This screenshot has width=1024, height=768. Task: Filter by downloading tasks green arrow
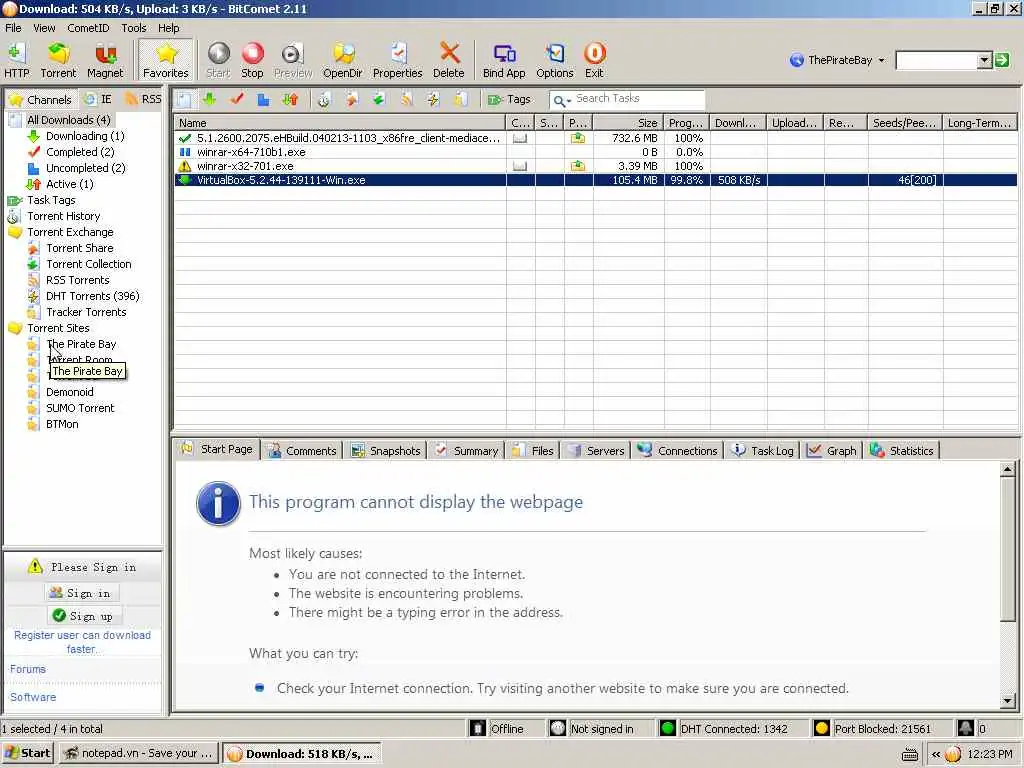pyautogui.click(x=210, y=99)
